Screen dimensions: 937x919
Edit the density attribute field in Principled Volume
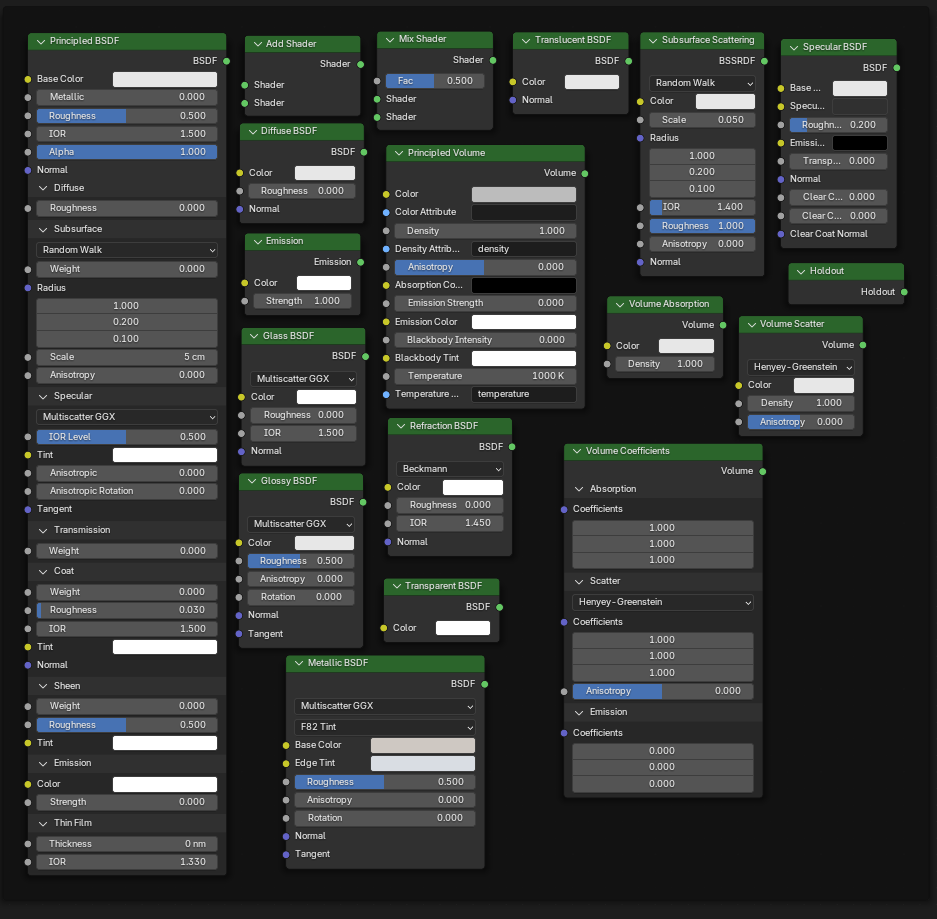pos(523,248)
